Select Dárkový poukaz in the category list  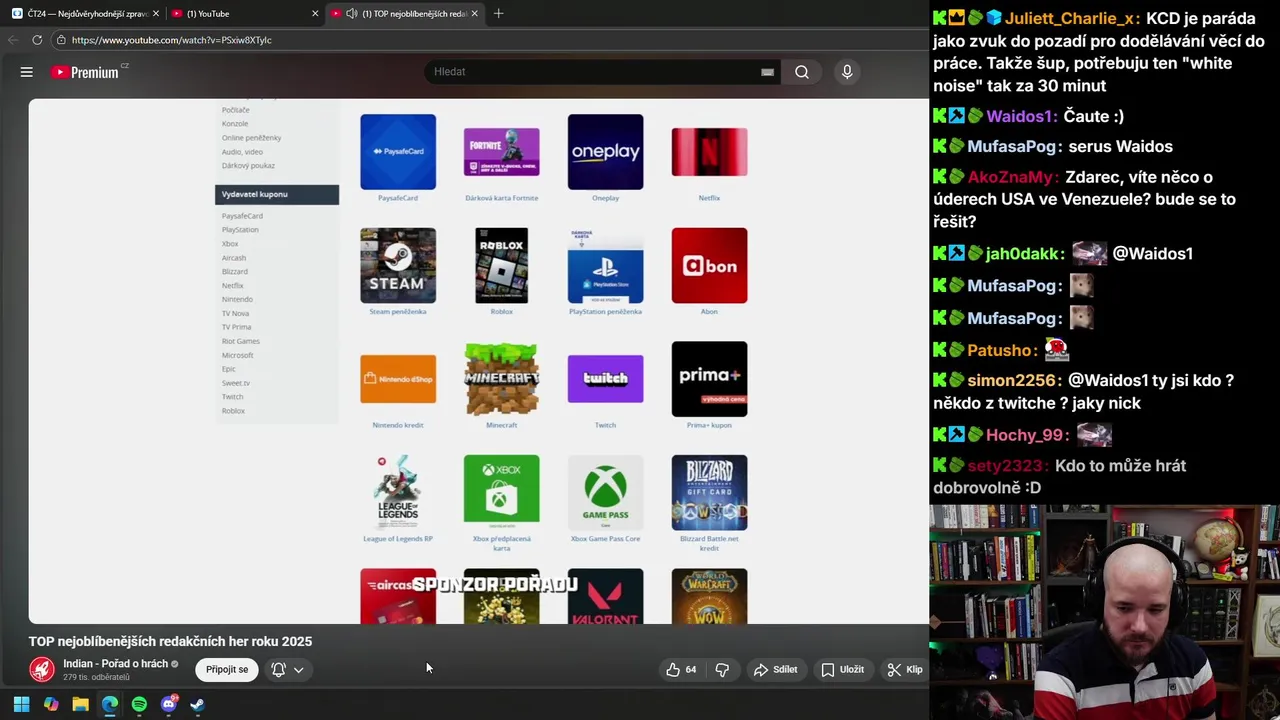248,166
